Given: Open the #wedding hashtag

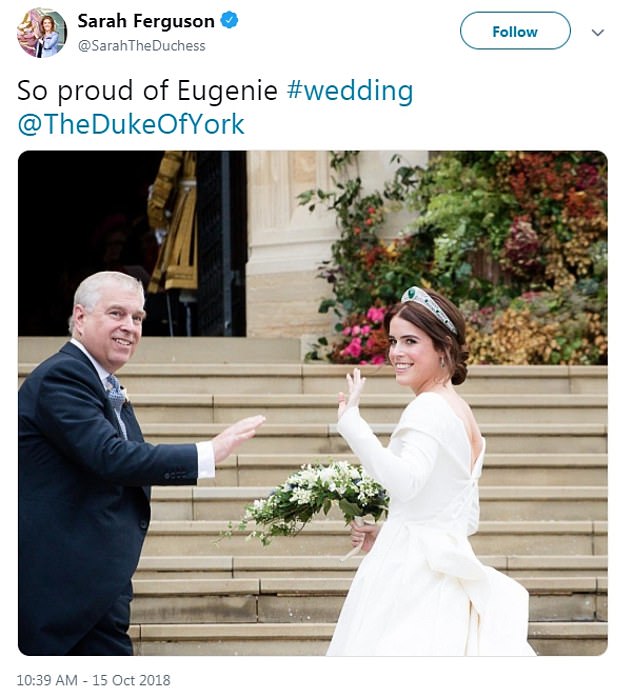Looking at the screenshot, I should (x=350, y=90).
